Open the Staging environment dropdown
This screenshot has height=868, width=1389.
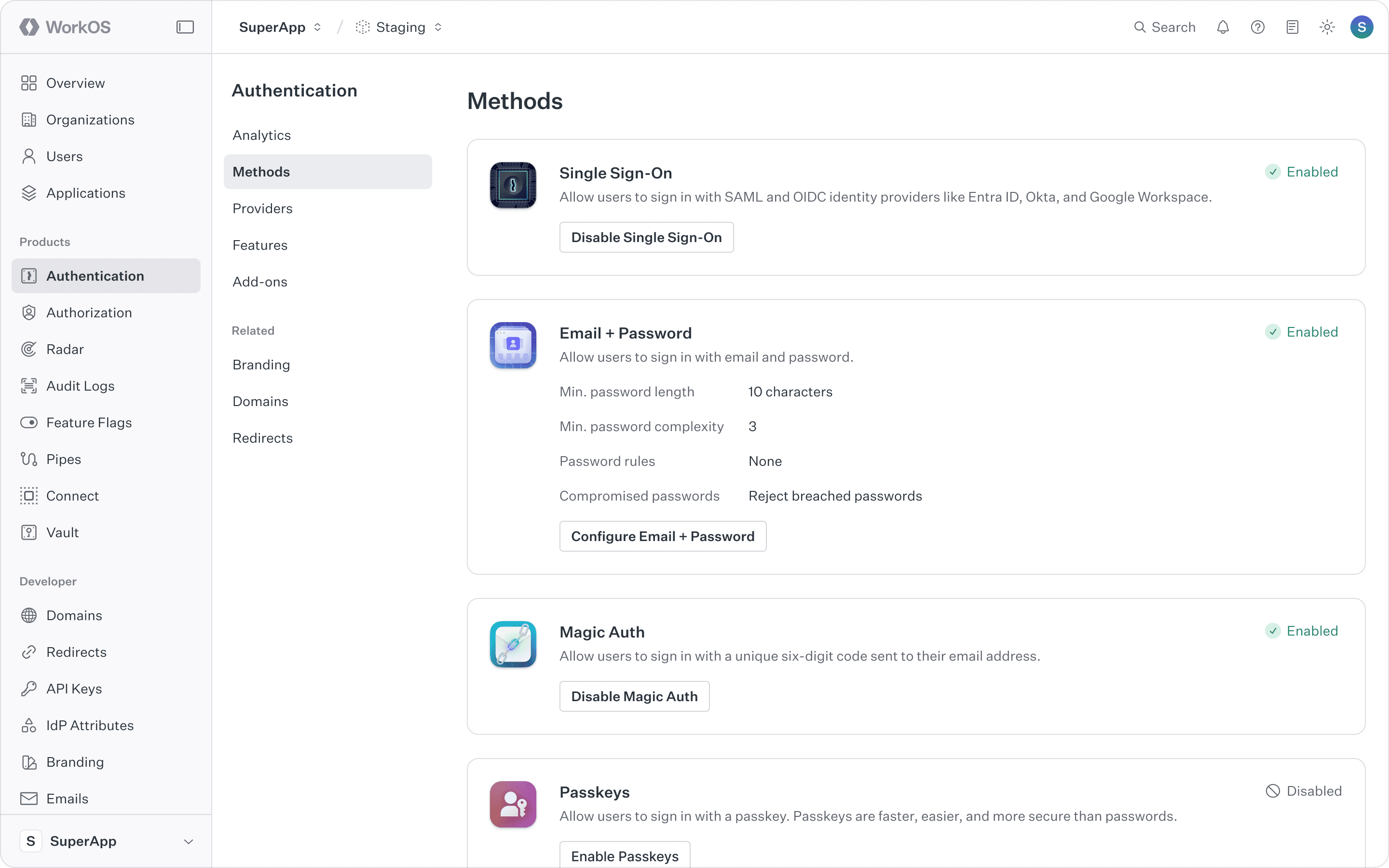click(399, 27)
